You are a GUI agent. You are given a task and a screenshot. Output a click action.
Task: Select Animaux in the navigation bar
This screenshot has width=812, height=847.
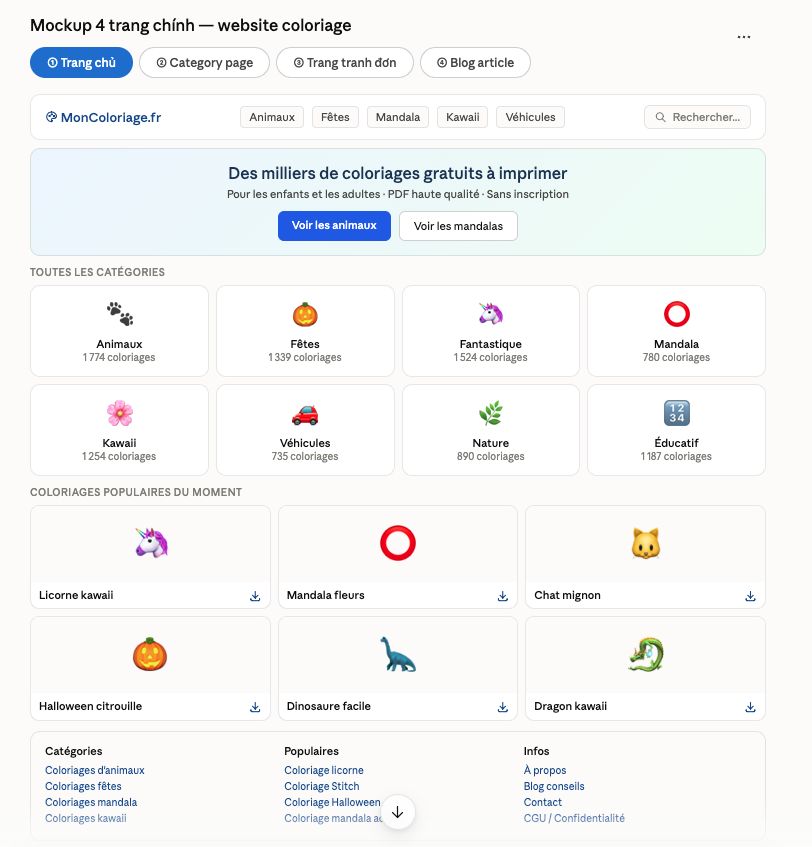click(272, 117)
